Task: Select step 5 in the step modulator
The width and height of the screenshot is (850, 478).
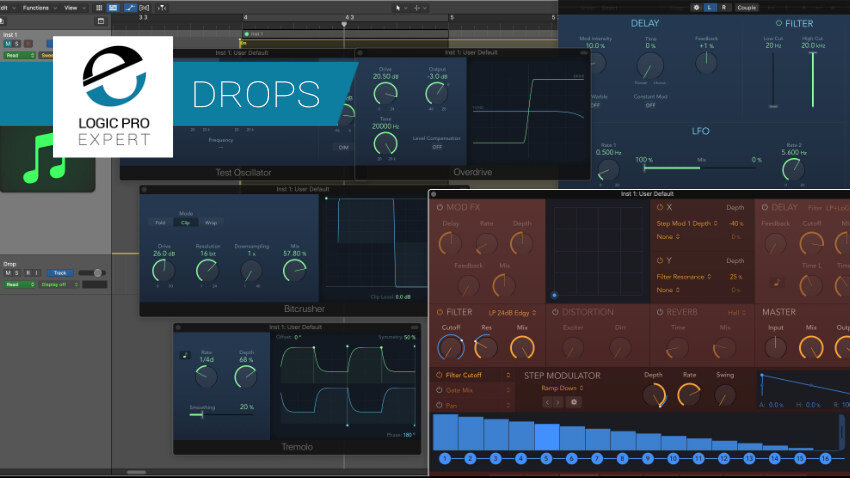Action: (546, 458)
